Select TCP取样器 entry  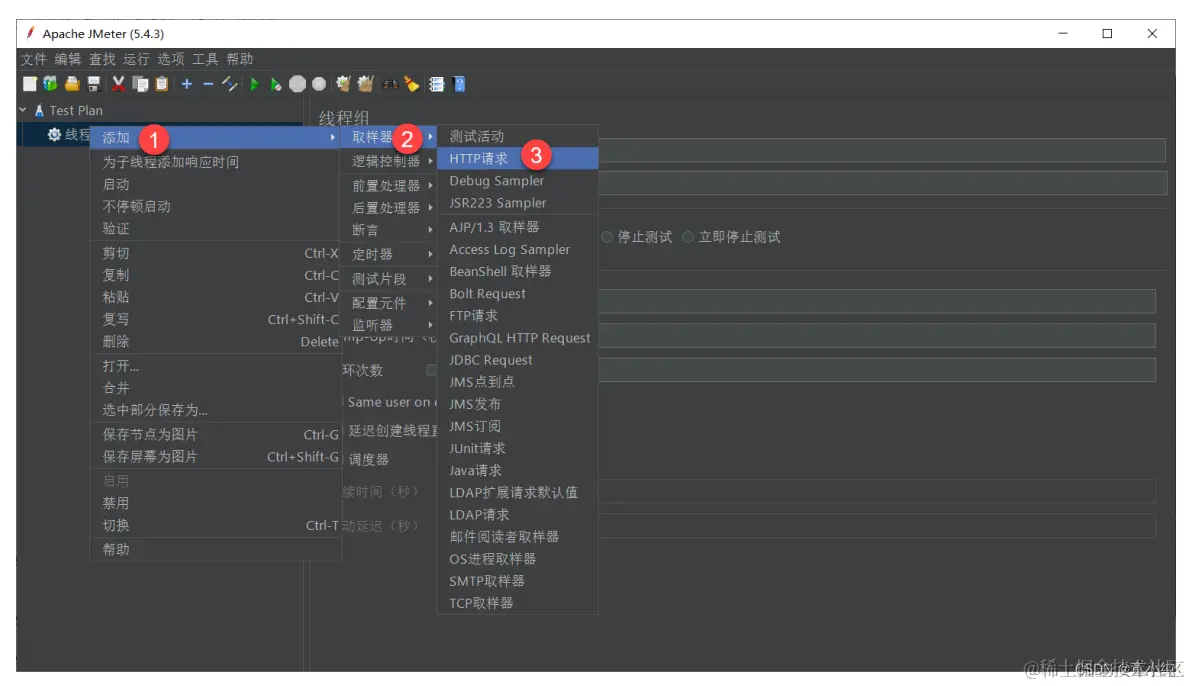coord(517,603)
